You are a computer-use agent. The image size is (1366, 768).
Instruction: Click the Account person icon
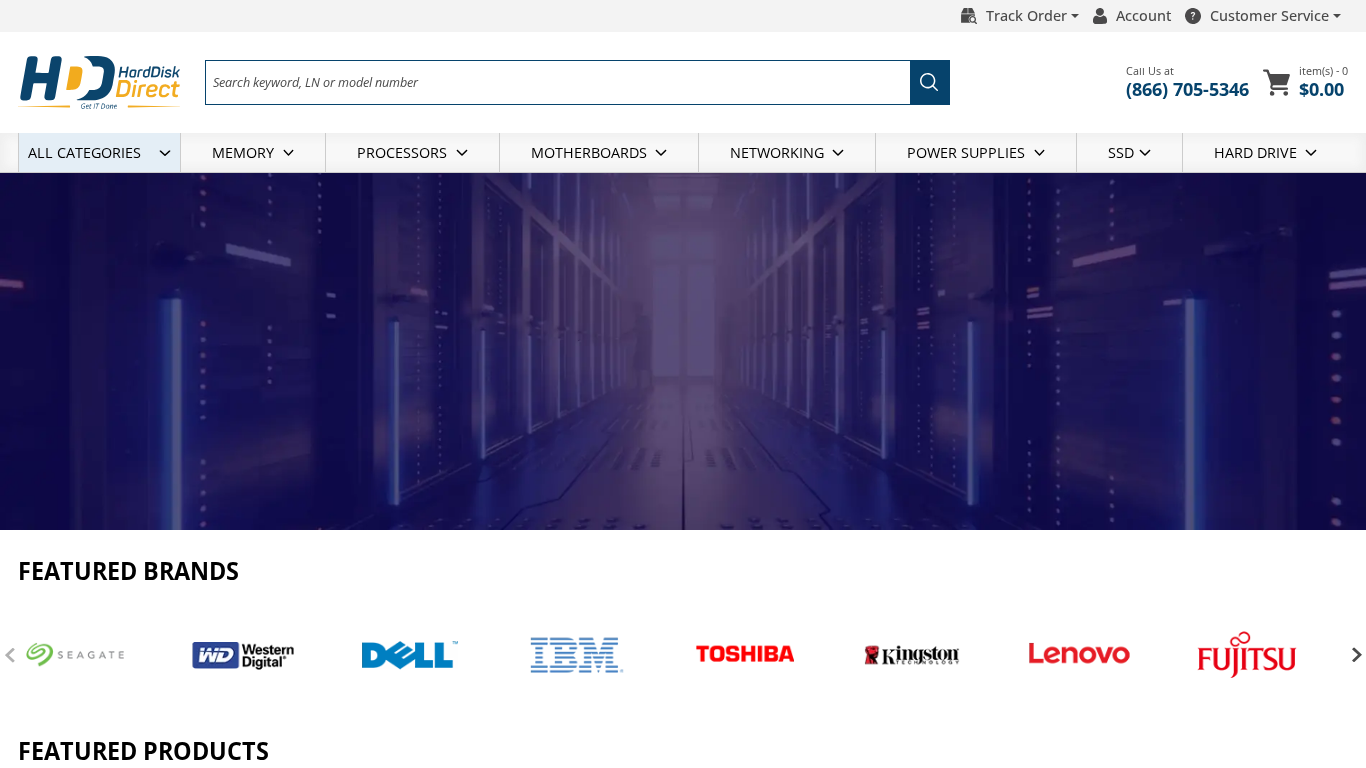coord(1098,15)
